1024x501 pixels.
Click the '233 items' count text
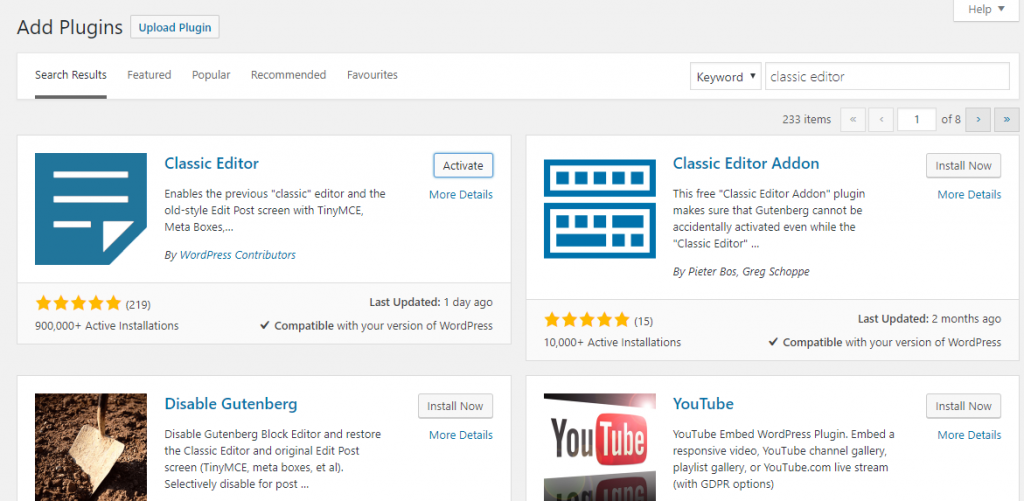pos(807,120)
